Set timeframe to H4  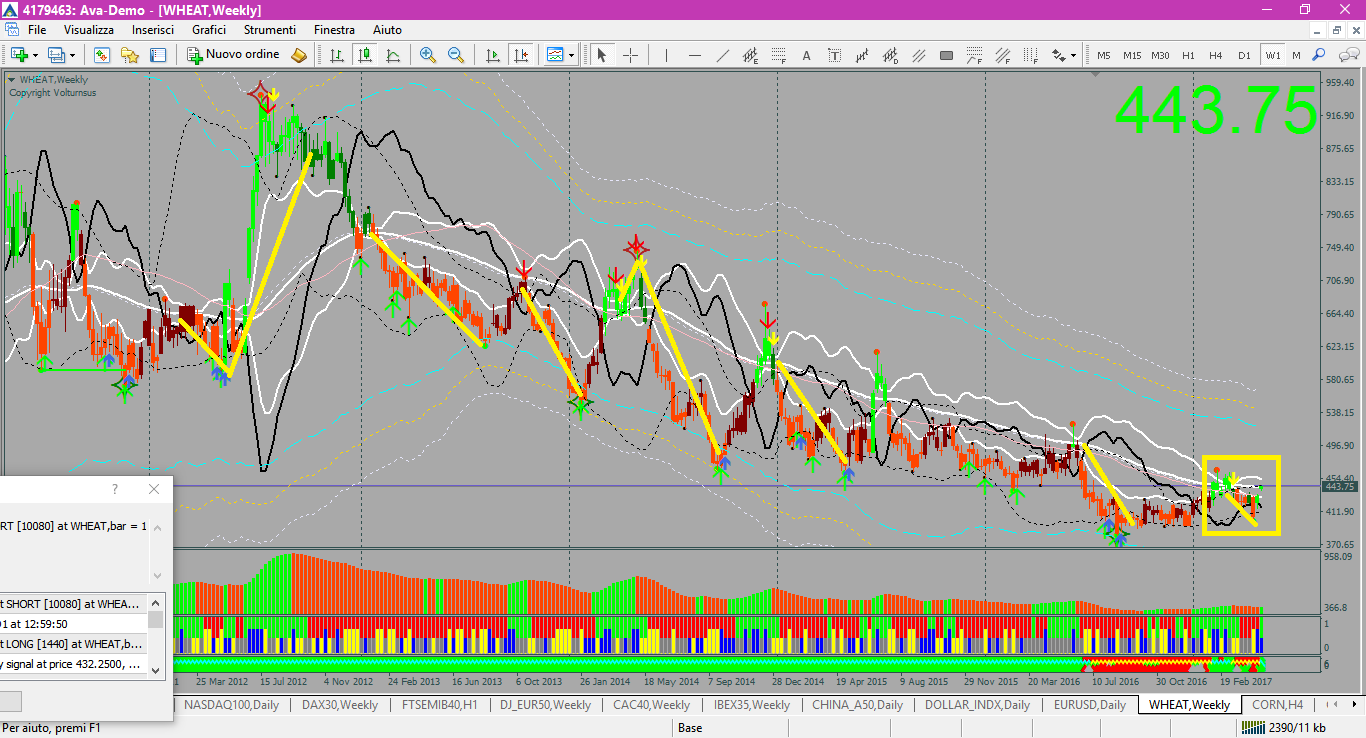(1216, 55)
